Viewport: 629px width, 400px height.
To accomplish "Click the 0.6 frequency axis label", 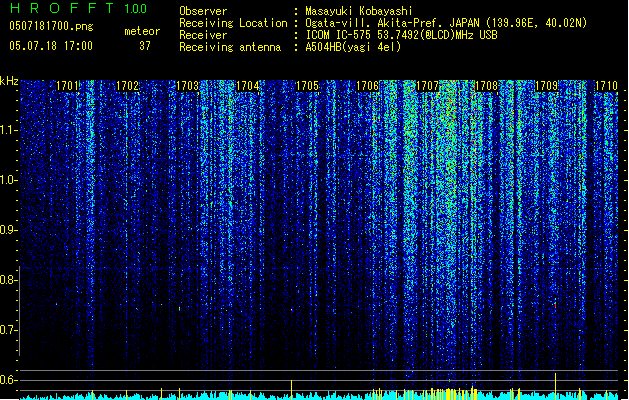I will pyautogui.click(x=8, y=380).
